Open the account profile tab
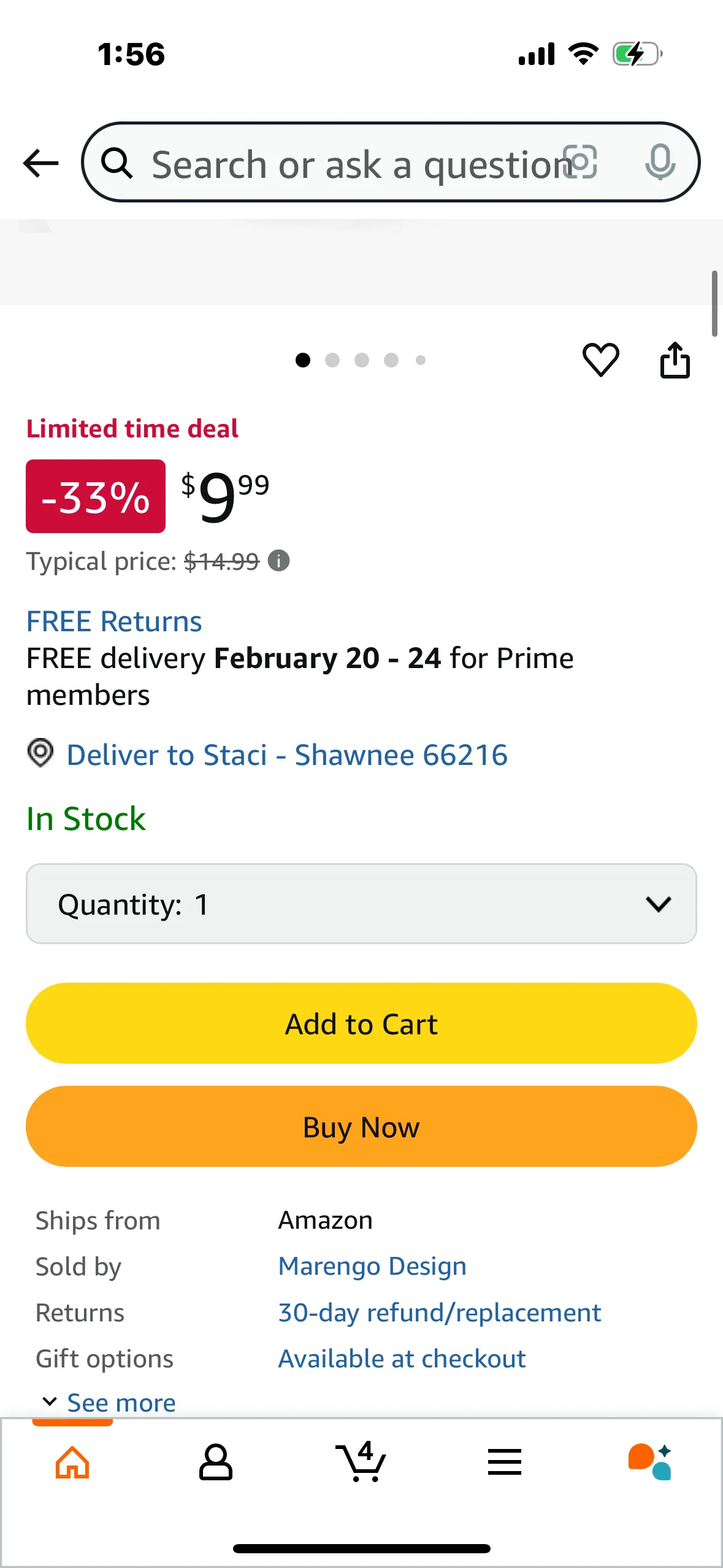 [x=215, y=1462]
